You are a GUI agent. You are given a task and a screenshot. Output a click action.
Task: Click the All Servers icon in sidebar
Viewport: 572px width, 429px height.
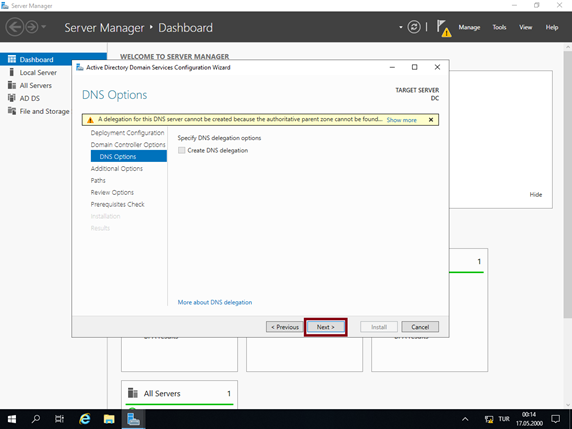tap(12, 85)
